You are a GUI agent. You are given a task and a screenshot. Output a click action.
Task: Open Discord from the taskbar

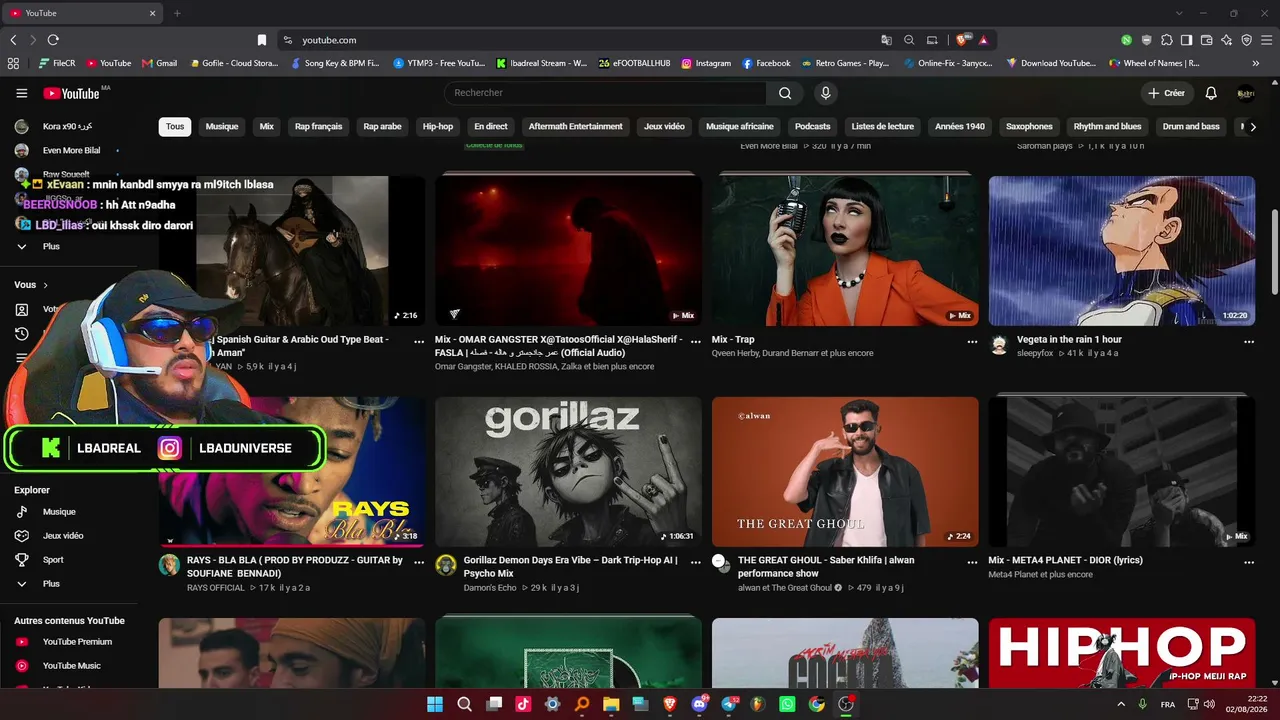(699, 704)
